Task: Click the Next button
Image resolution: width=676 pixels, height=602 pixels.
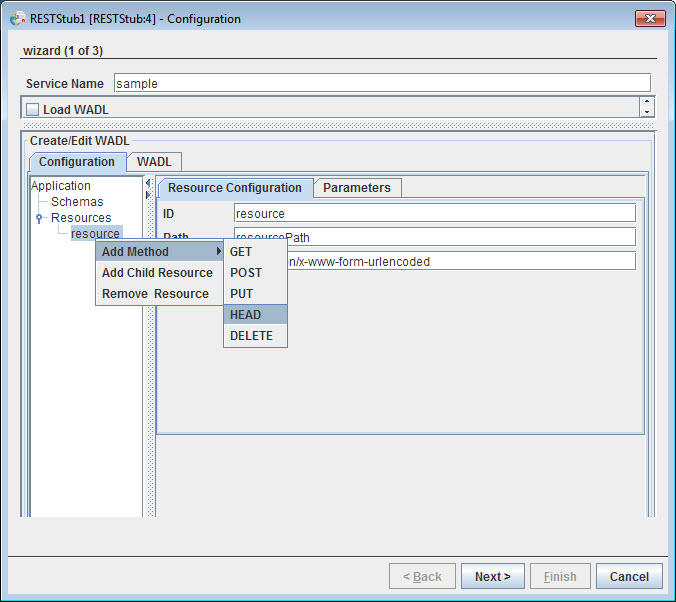Action: [492, 576]
